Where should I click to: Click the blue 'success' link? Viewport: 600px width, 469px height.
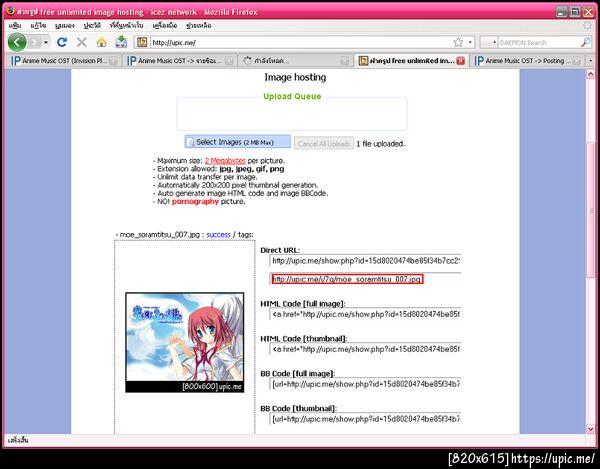tap(218, 234)
